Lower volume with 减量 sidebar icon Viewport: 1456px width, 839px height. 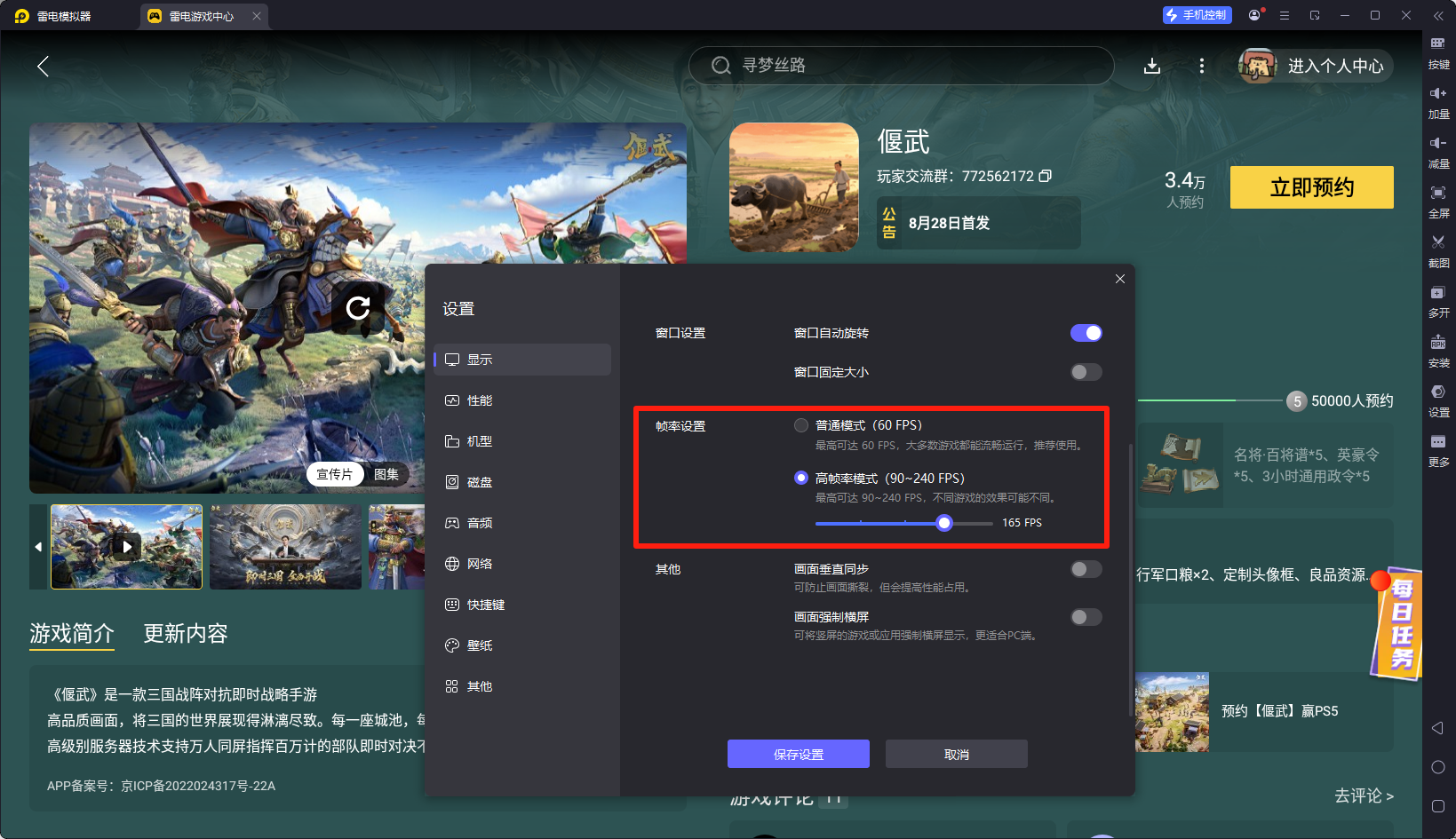[x=1438, y=152]
